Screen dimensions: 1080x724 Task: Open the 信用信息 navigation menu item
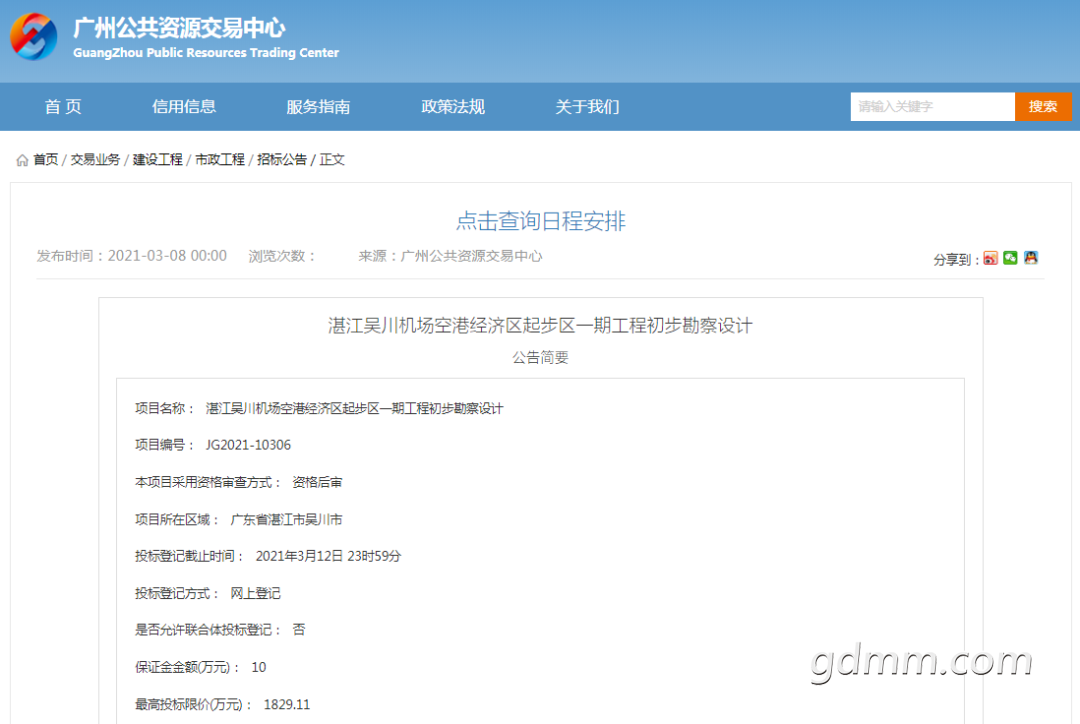[x=184, y=107]
